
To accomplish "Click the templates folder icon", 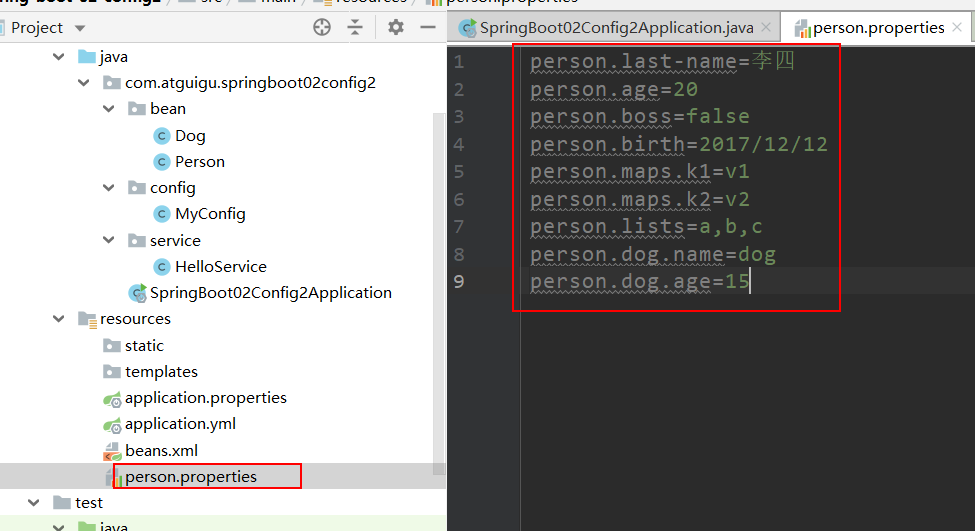I will tap(112, 372).
